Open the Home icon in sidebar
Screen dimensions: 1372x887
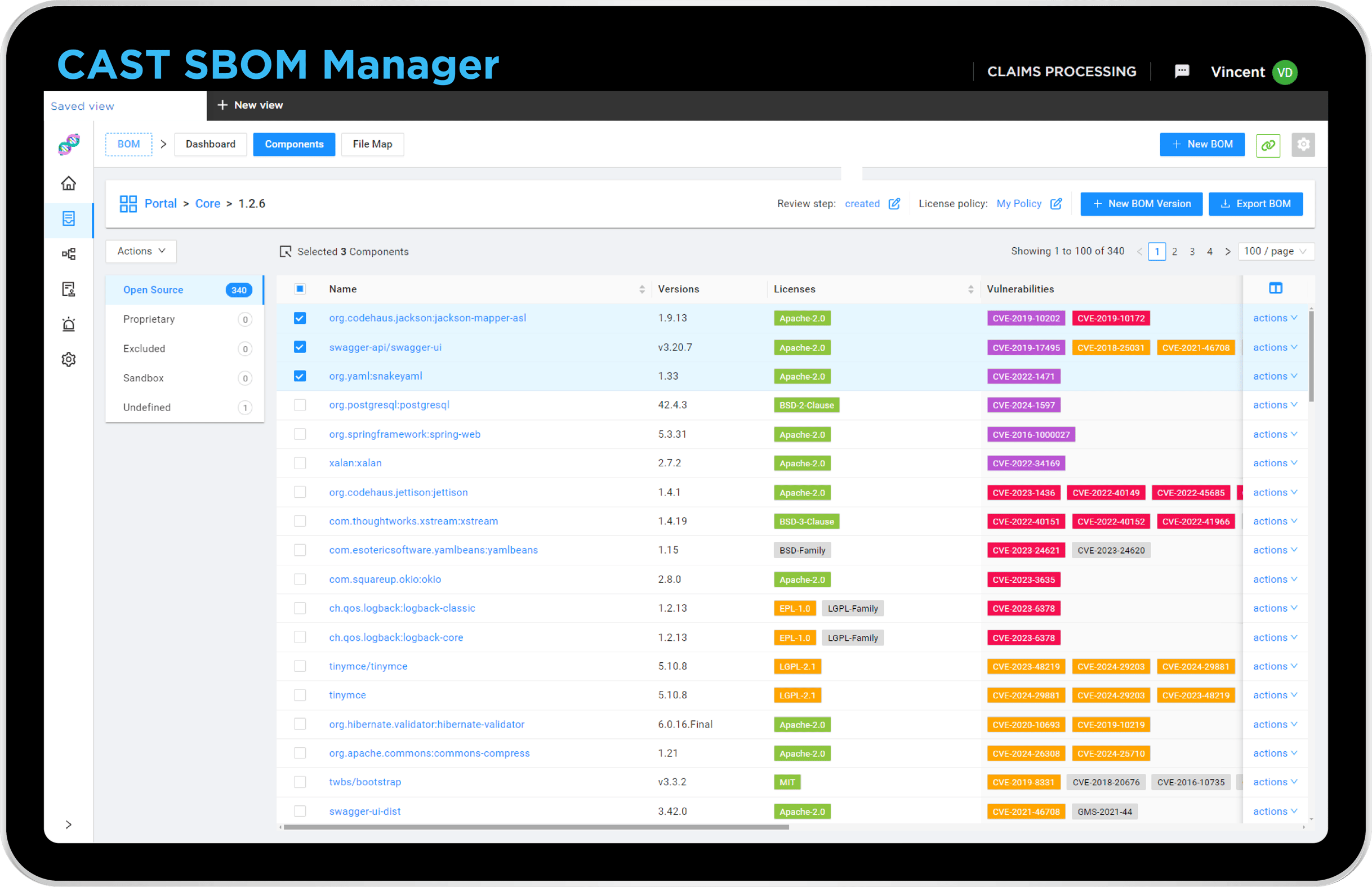[69, 183]
